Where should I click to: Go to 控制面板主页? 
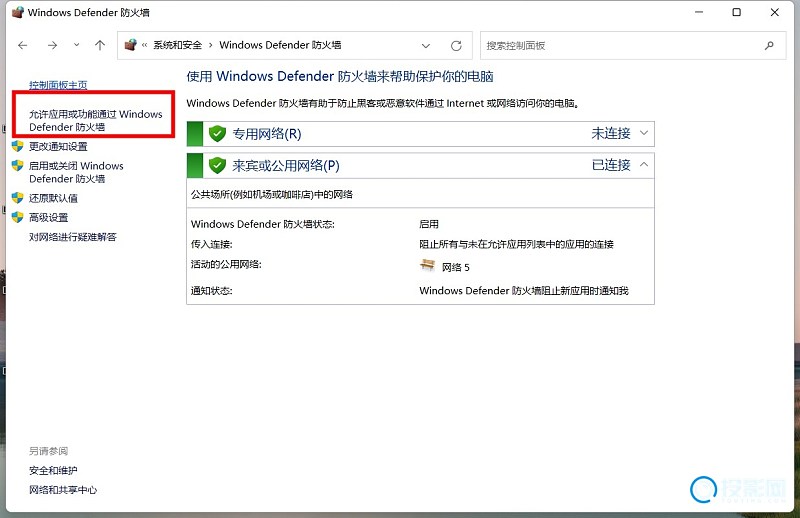[x=58, y=85]
